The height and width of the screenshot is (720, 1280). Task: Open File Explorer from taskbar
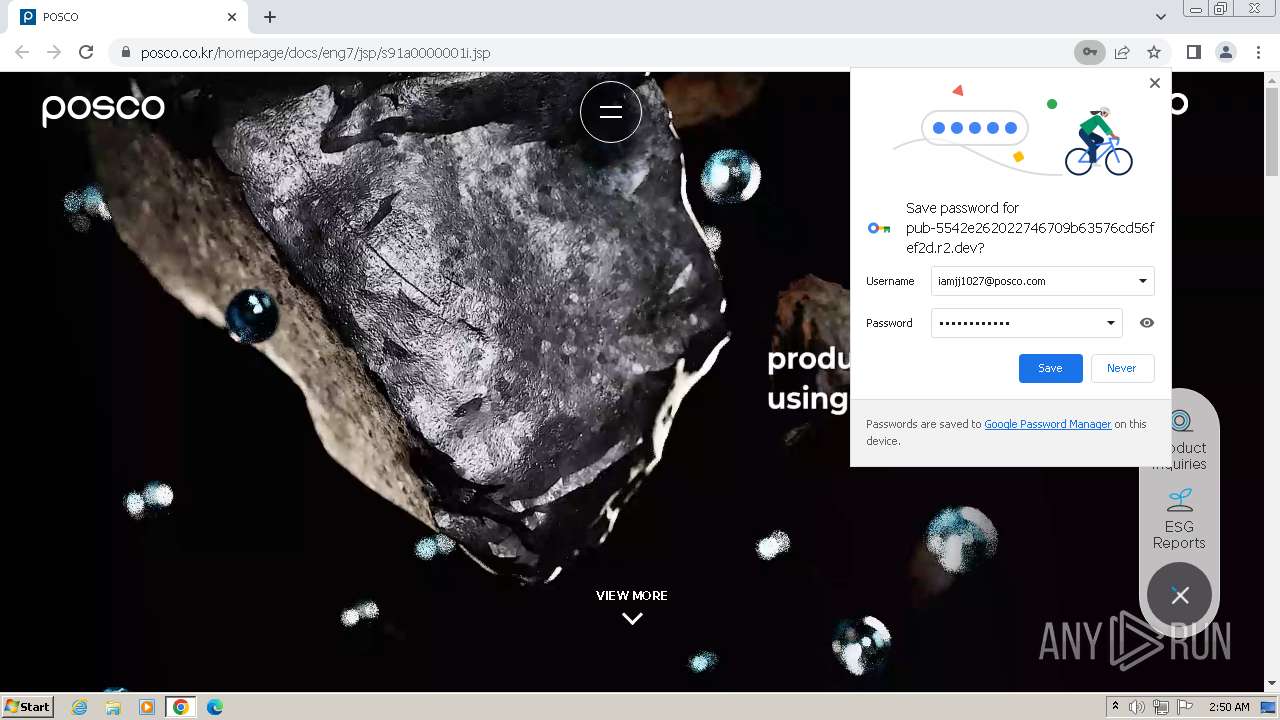coord(113,707)
